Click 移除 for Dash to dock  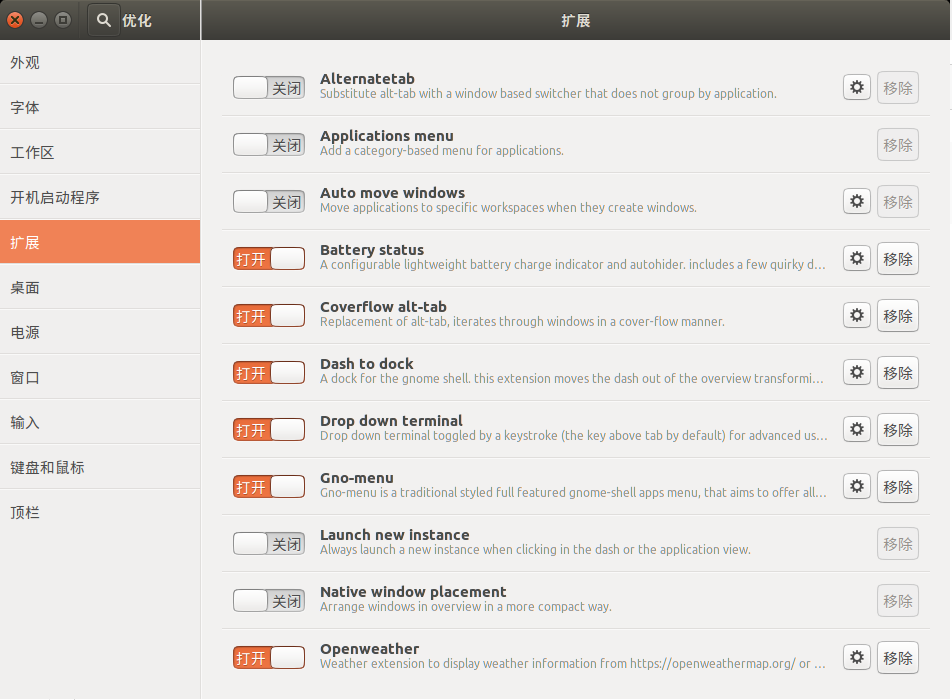[x=898, y=373]
